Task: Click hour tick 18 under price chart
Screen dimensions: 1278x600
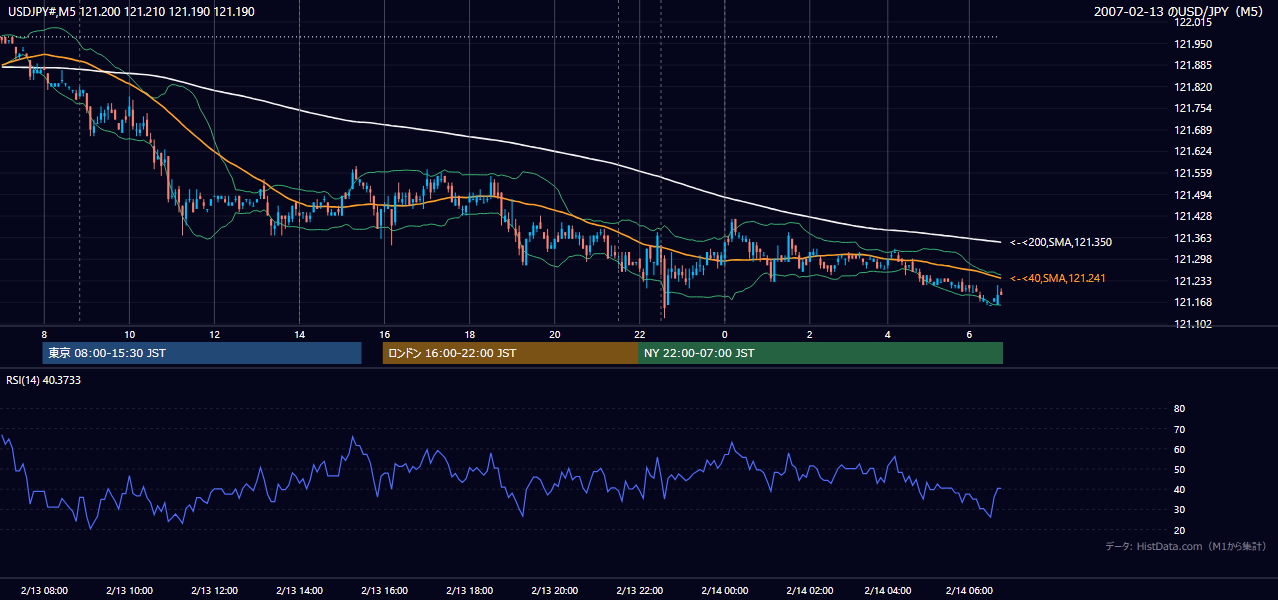Action: coord(470,334)
